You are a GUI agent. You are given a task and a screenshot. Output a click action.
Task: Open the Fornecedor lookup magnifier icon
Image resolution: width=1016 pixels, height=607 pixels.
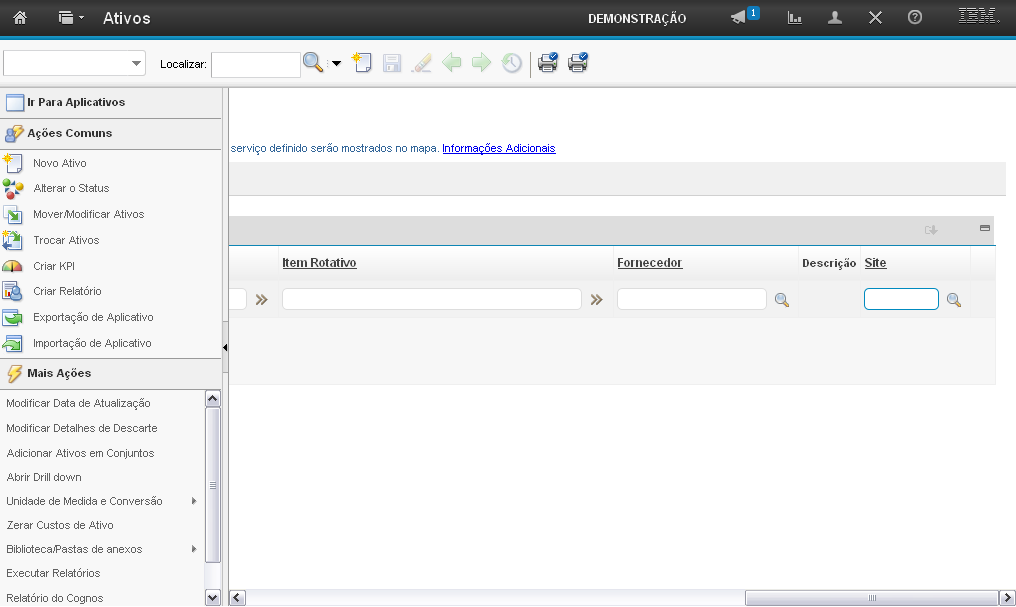(781, 300)
